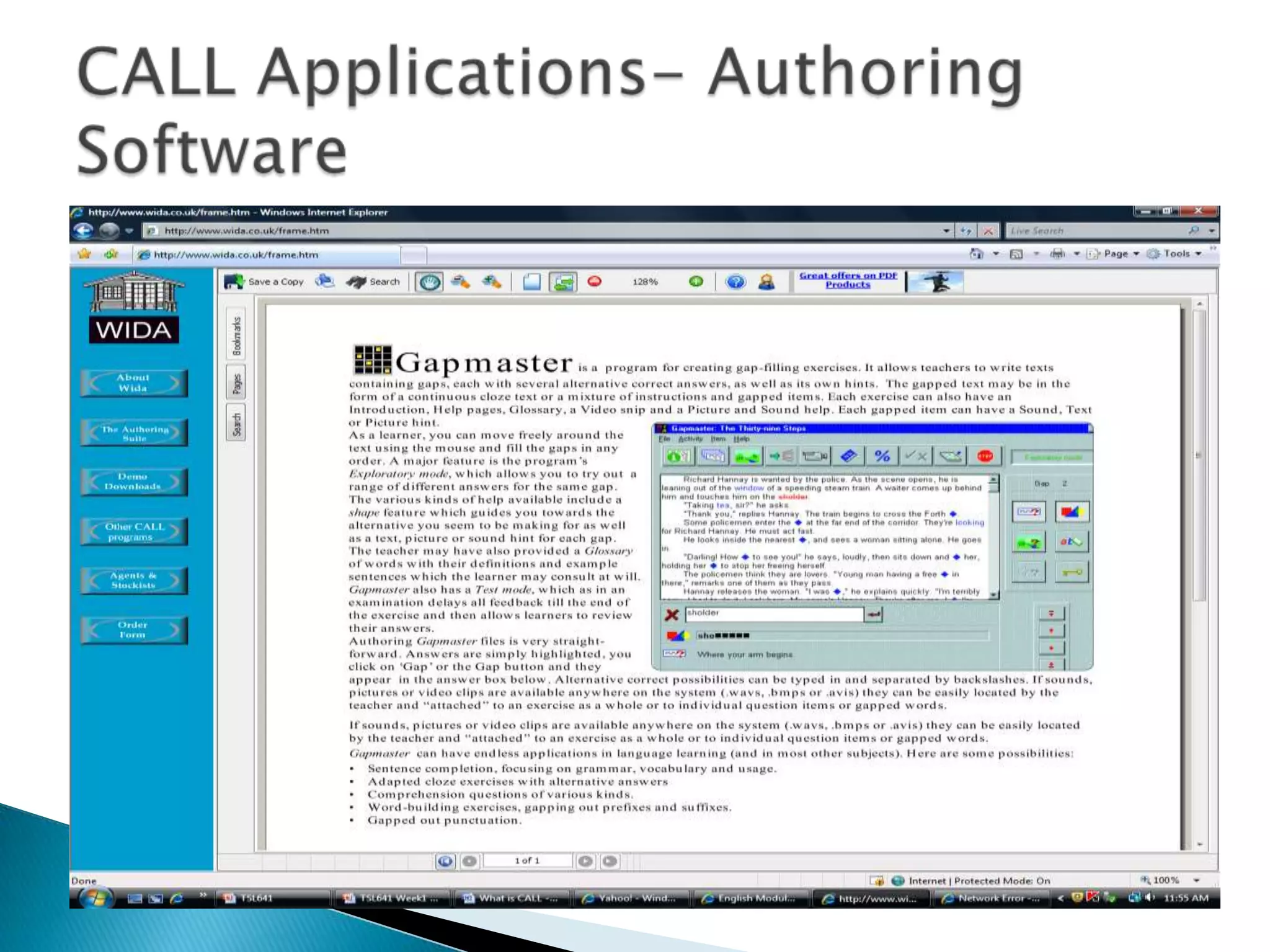Toggle single page view button
Viewport: 1270px width, 952px height.
coord(531,282)
